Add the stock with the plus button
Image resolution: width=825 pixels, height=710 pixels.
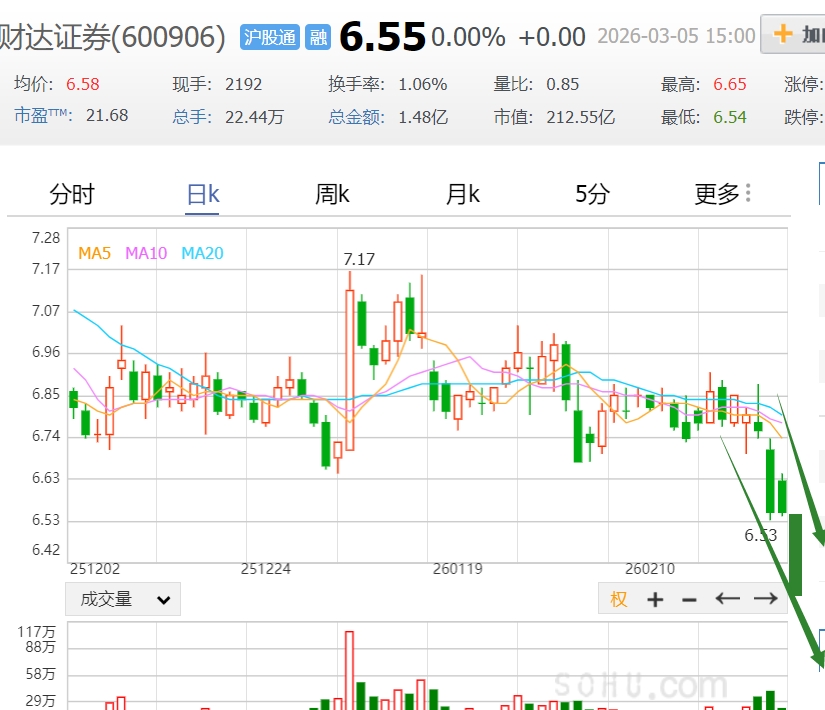[793, 34]
